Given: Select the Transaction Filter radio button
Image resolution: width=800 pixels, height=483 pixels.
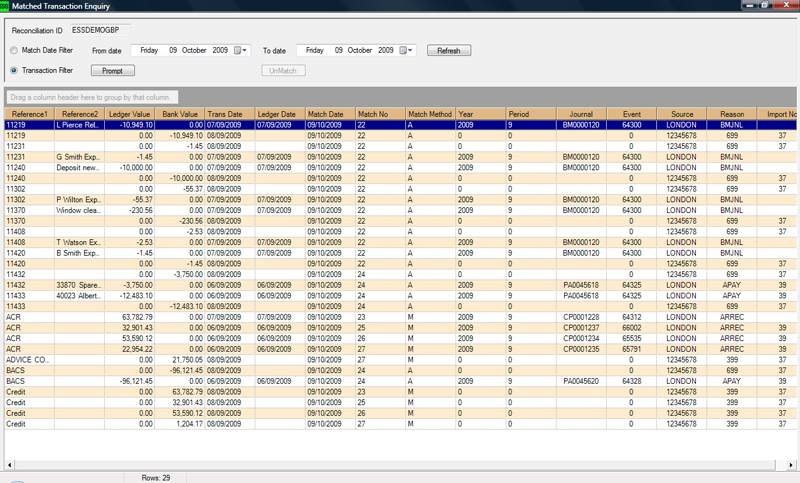Looking at the screenshot, I should pos(14,70).
